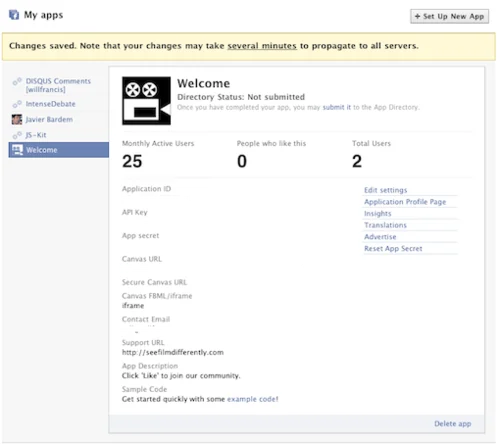500x445 pixels.
Task: Open DISQUS Comments [willfrancis] app
Action: [58, 85]
